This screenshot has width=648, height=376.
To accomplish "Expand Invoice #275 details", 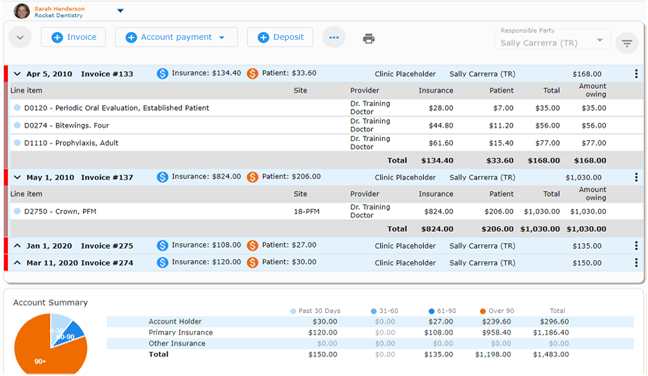I will [17, 246].
